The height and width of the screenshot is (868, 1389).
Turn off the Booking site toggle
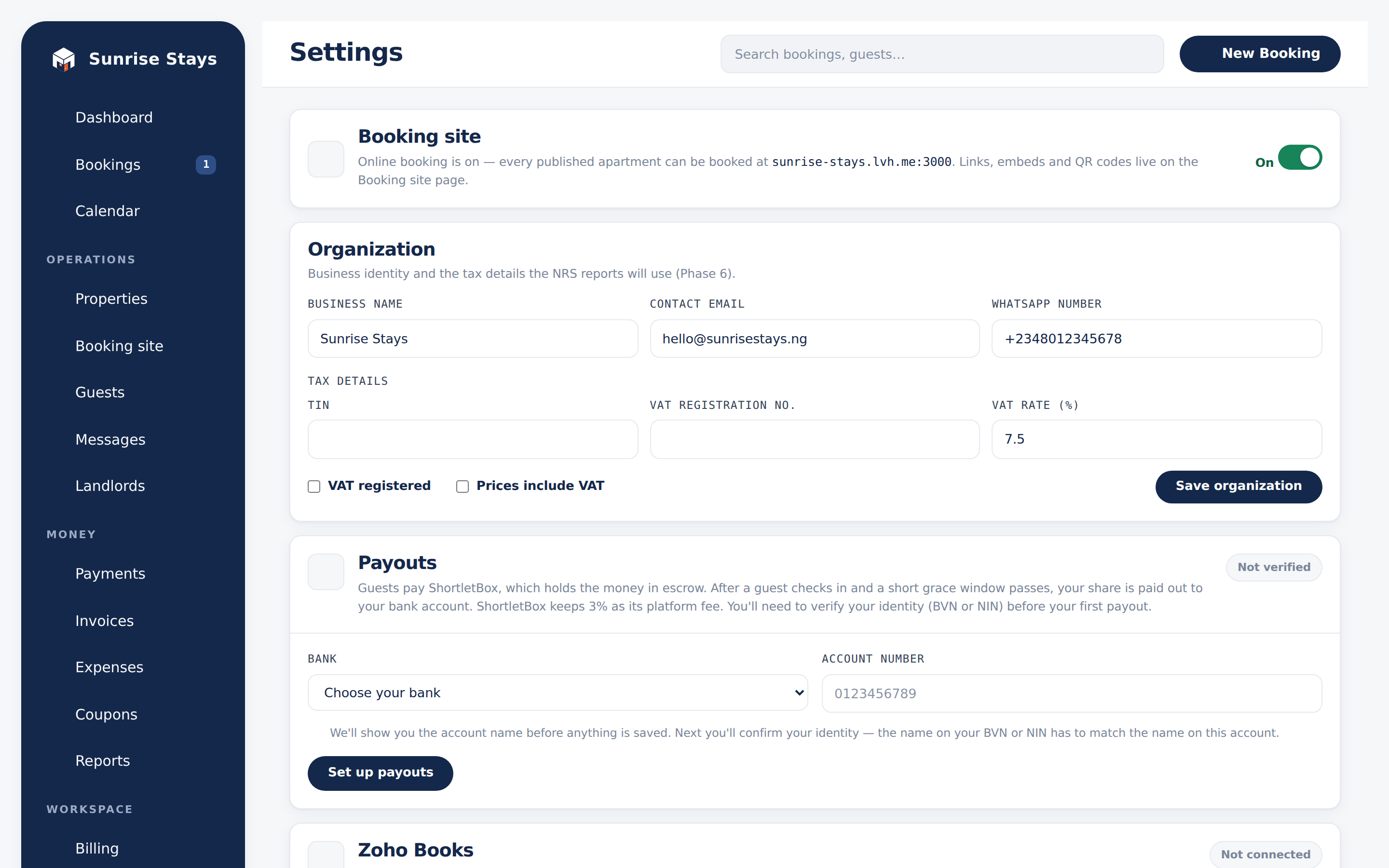click(1299, 158)
